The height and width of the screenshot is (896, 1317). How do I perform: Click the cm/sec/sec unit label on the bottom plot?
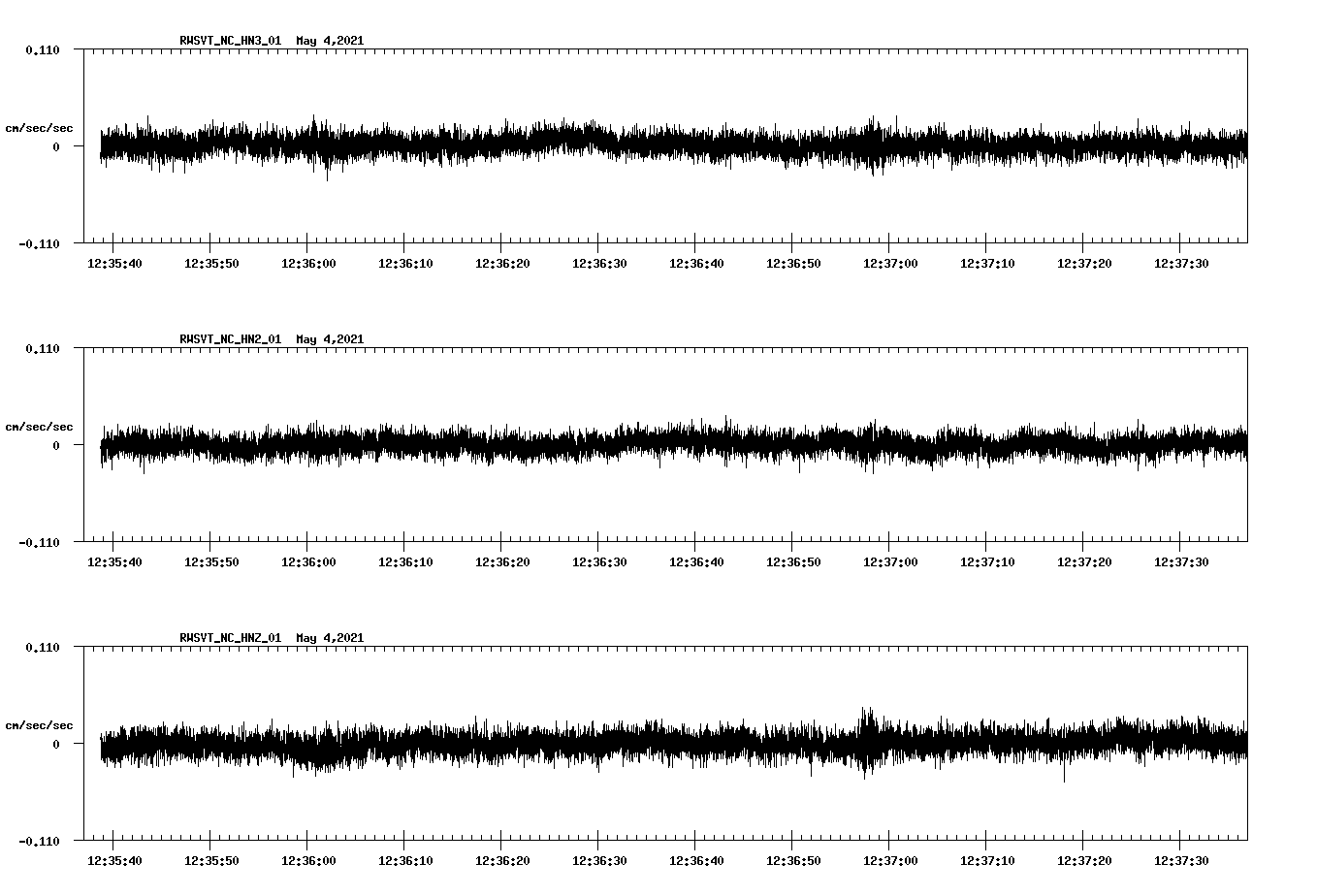(x=39, y=723)
